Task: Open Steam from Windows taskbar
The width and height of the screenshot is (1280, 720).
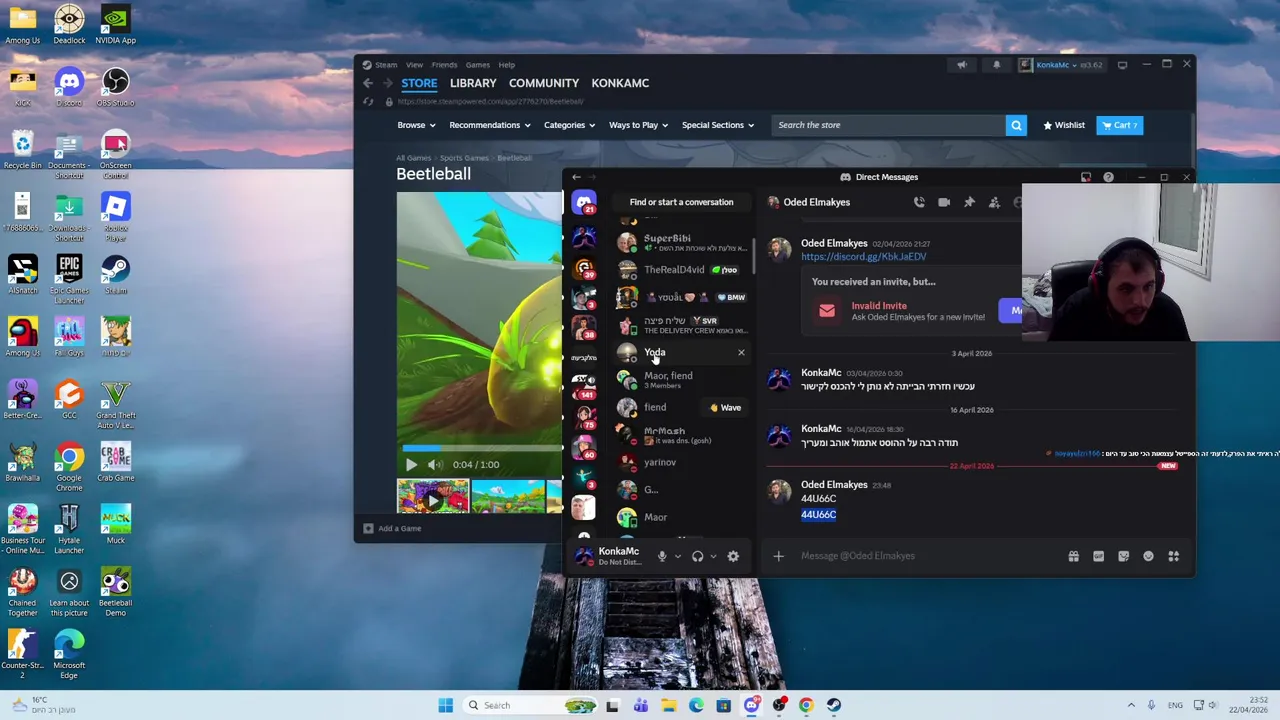Action: click(833, 705)
